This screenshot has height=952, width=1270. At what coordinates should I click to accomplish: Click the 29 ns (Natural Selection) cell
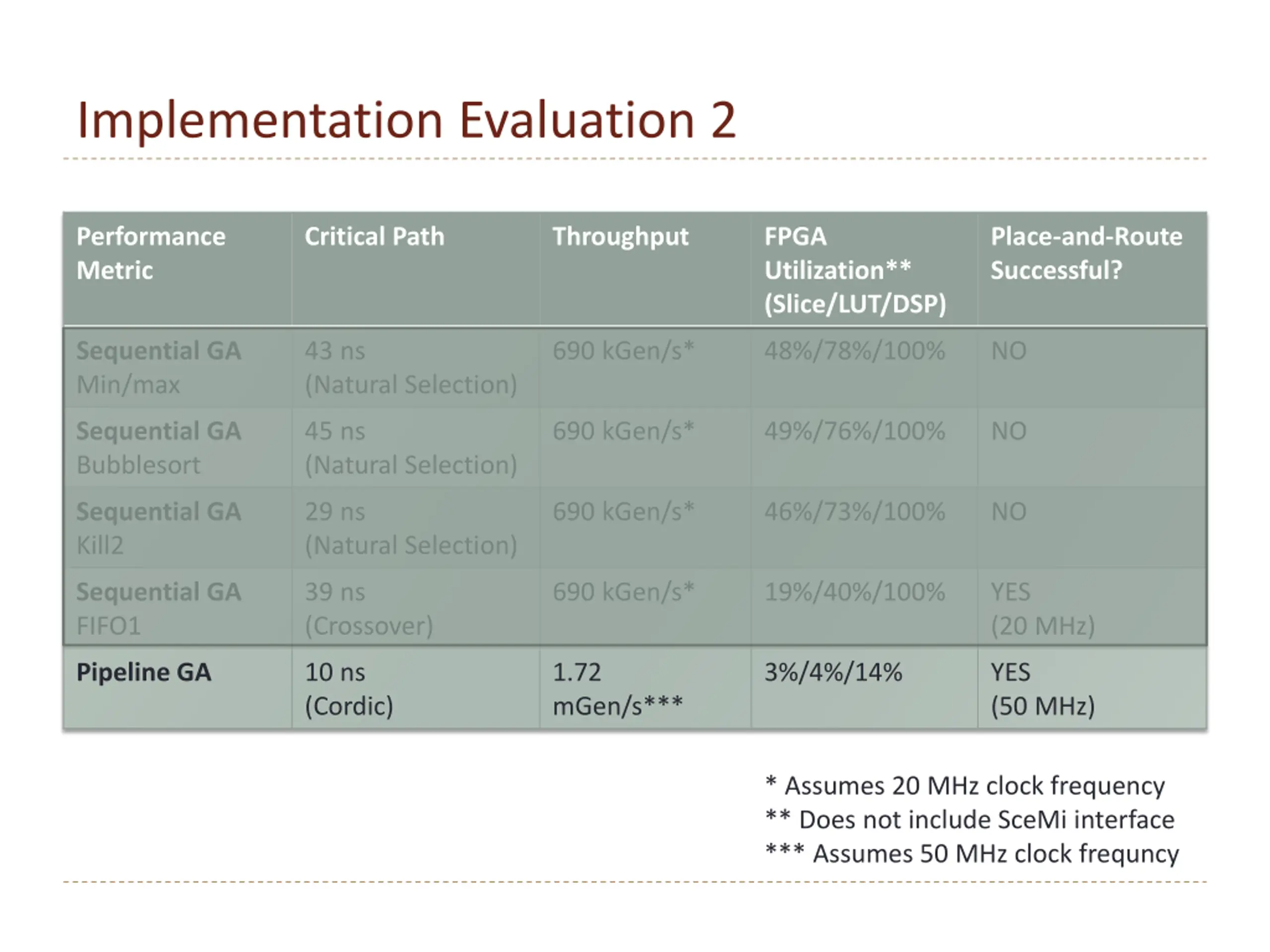click(x=410, y=528)
